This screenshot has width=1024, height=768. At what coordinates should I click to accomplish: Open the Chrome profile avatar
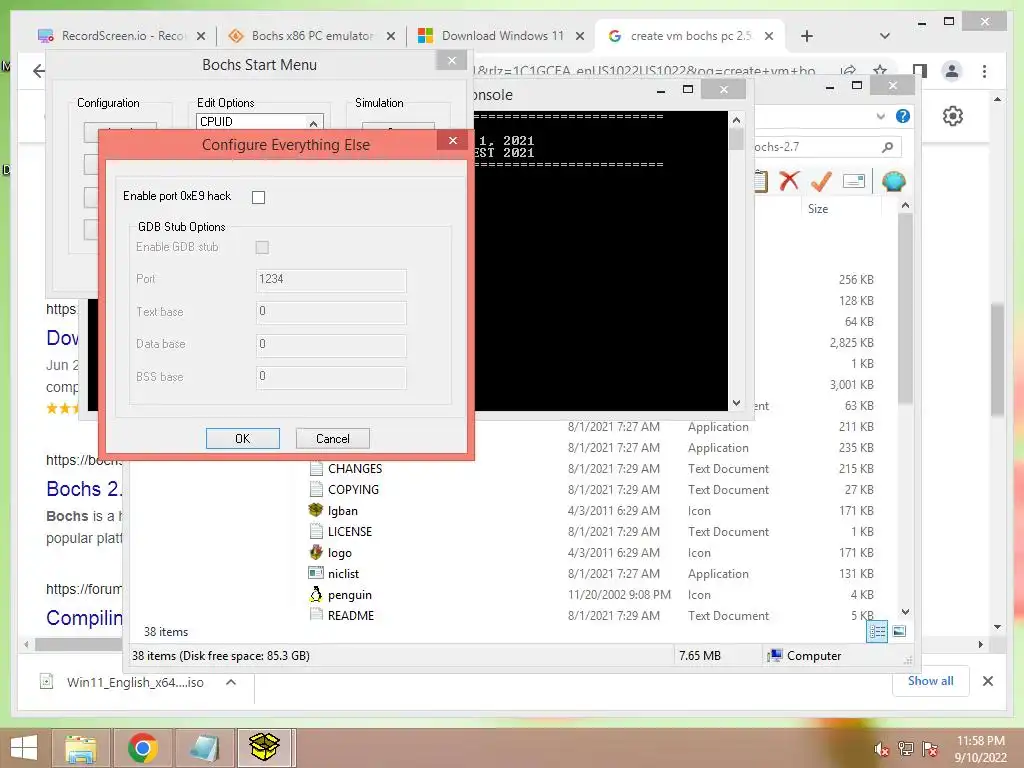coord(952,71)
